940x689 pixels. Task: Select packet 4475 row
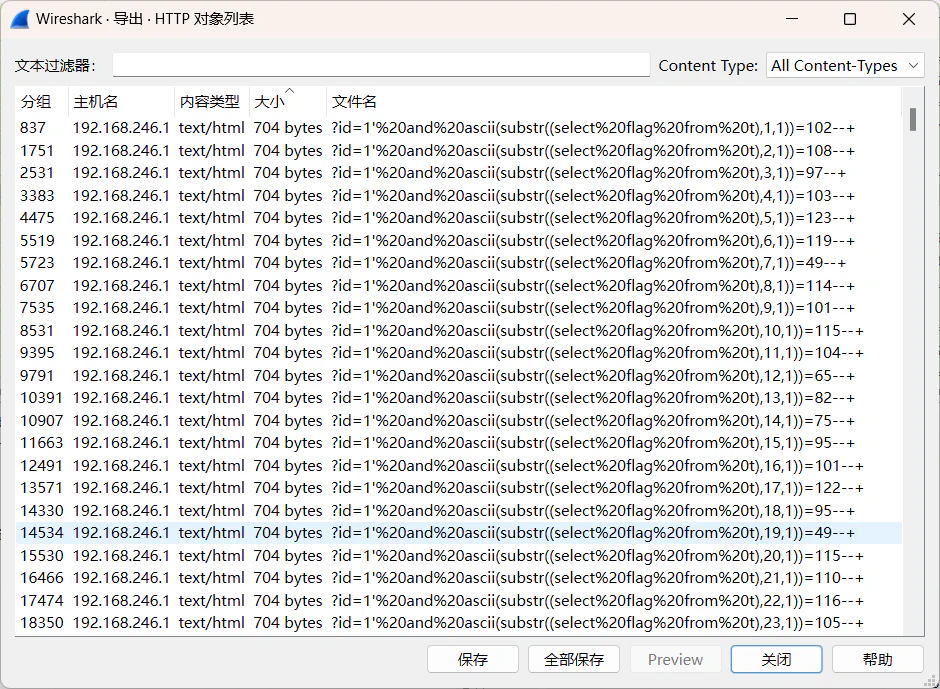(x=459, y=218)
